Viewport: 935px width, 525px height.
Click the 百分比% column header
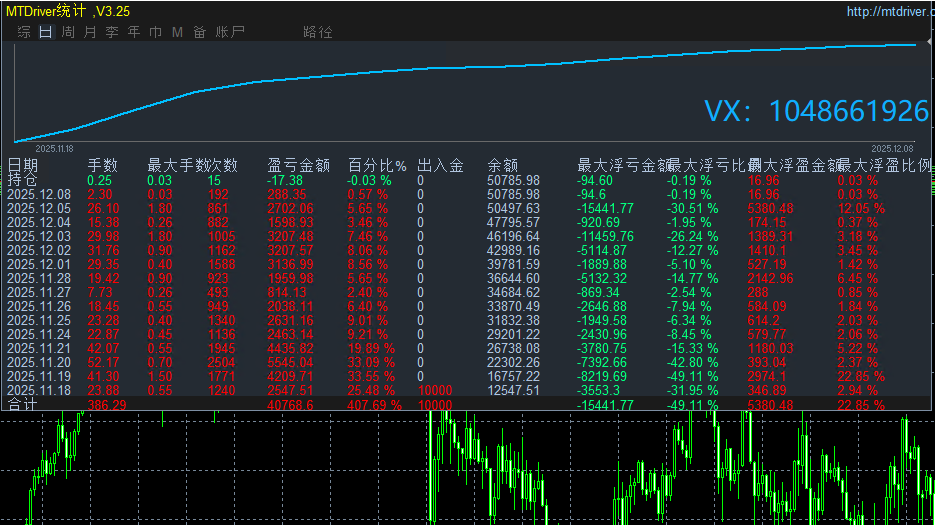377,165
